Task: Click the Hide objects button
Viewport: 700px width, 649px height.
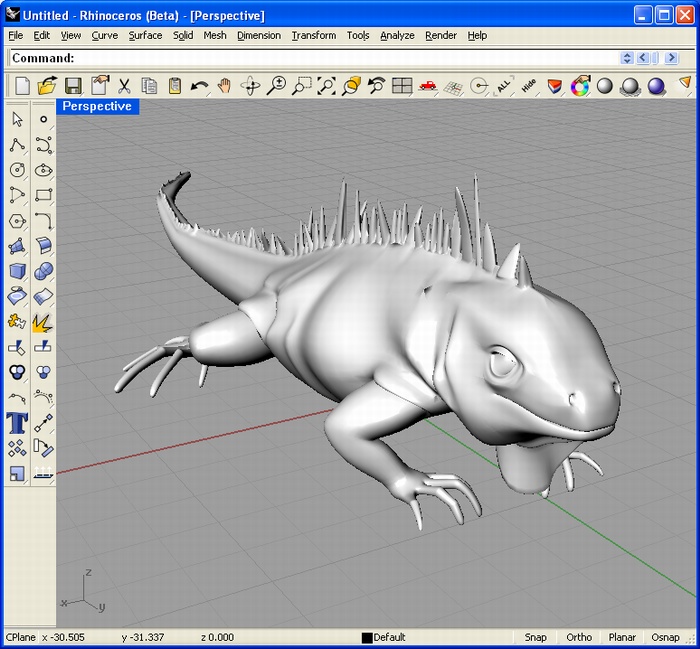Action: tap(529, 87)
